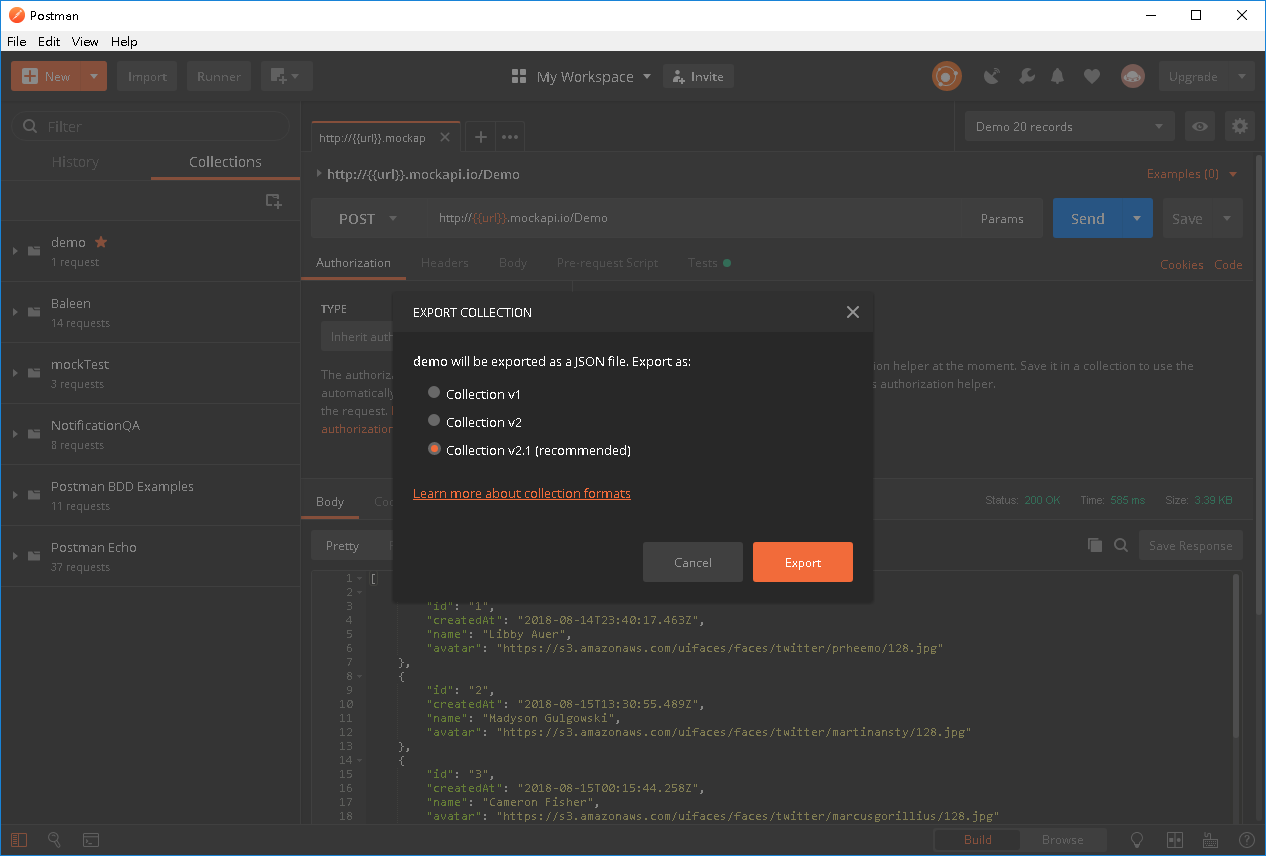
Task: Open the New button dropdown arrow
Action: [x=94, y=76]
